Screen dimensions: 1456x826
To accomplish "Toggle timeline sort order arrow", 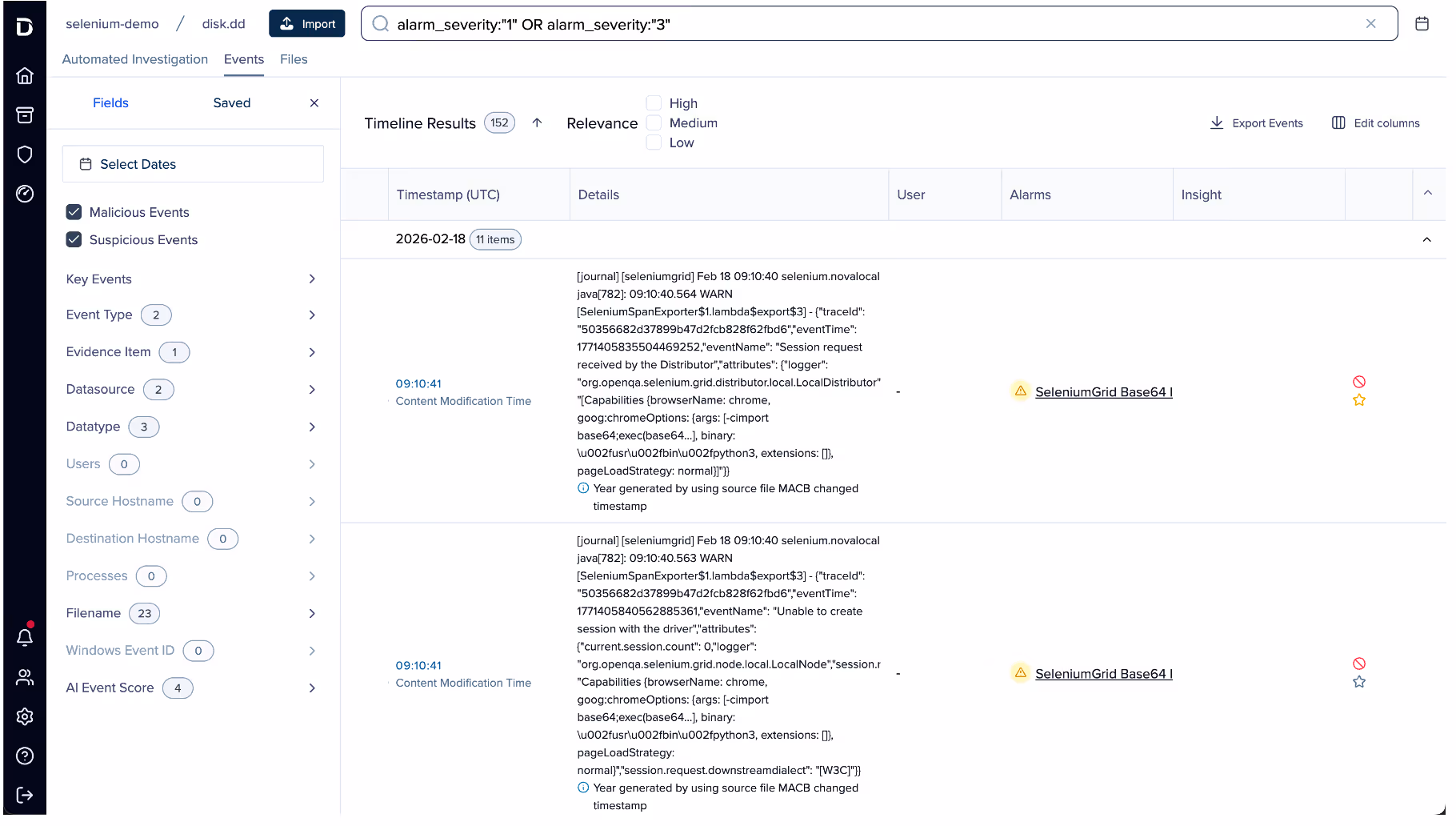I will (537, 122).
